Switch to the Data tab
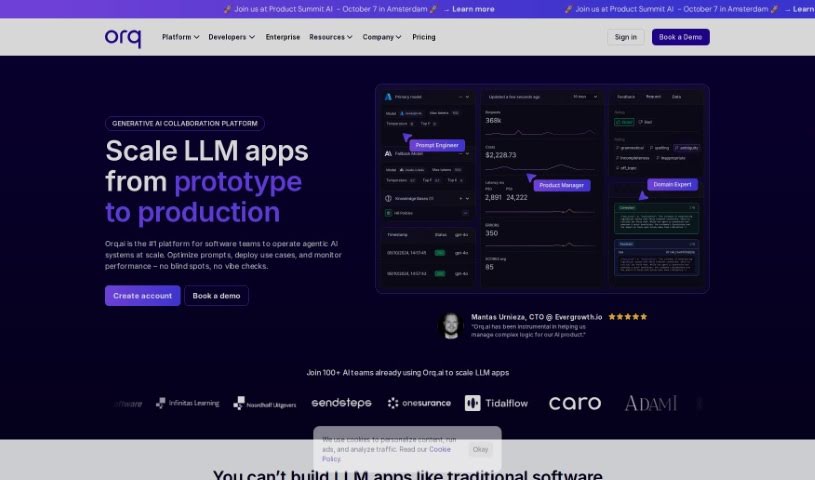Viewport: 815px width, 480px height. click(676, 97)
